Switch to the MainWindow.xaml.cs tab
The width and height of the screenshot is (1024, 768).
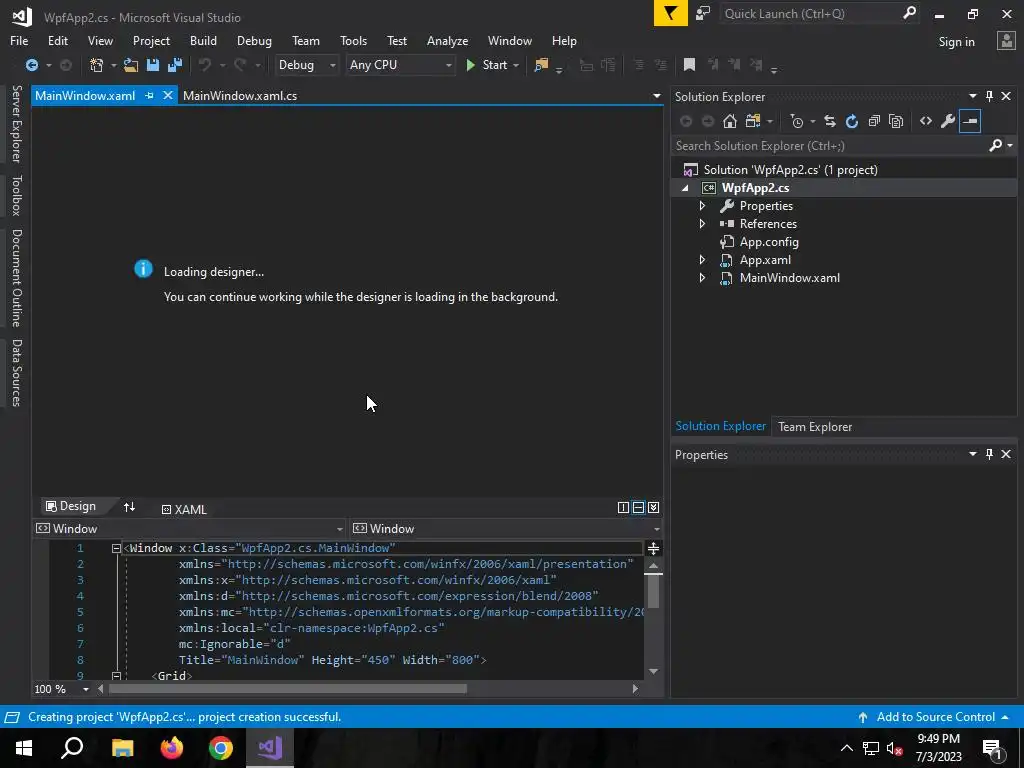[240, 95]
